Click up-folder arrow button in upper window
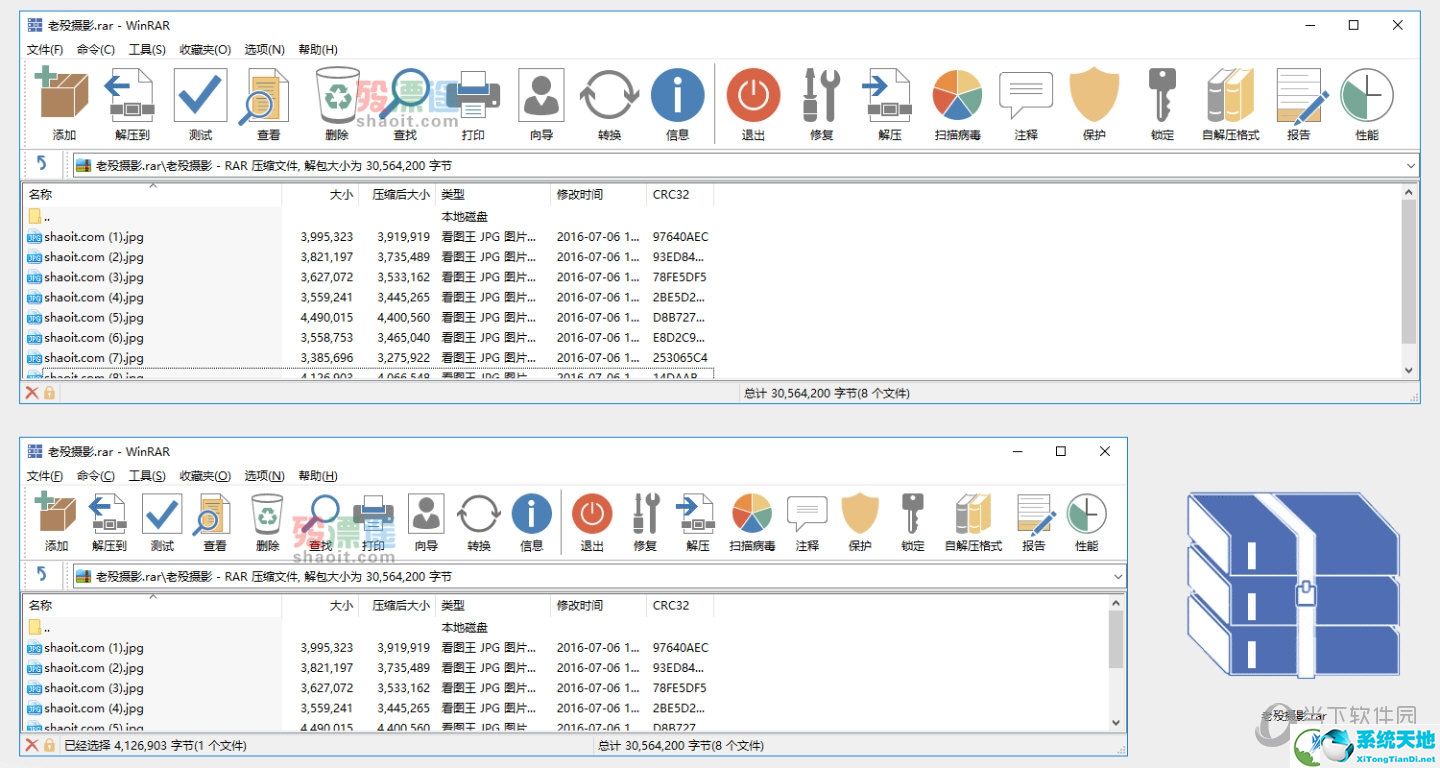The width and height of the screenshot is (1440, 768). coord(42,164)
